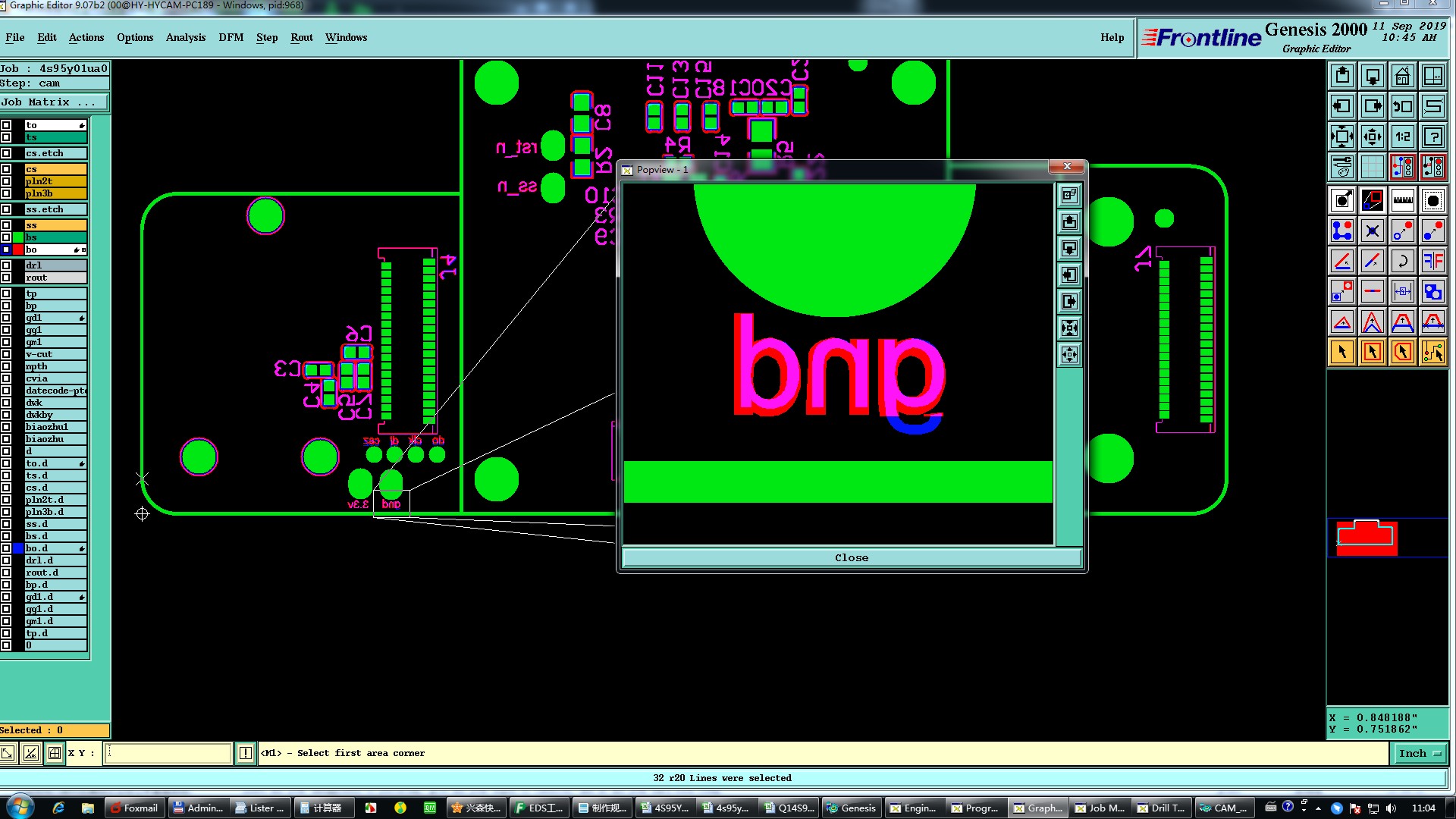Viewport: 1456px width, 819px height.
Task: Click the help question mark icon
Action: [1432, 136]
